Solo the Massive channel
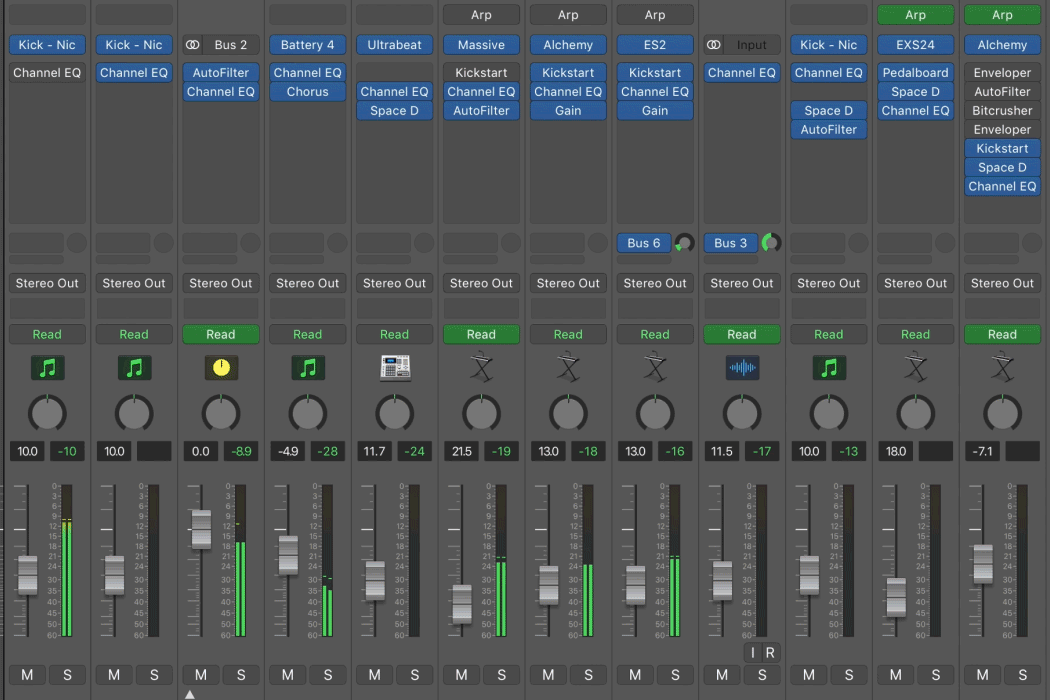The height and width of the screenshot is (700, 1050). click(x=502, y=675)
